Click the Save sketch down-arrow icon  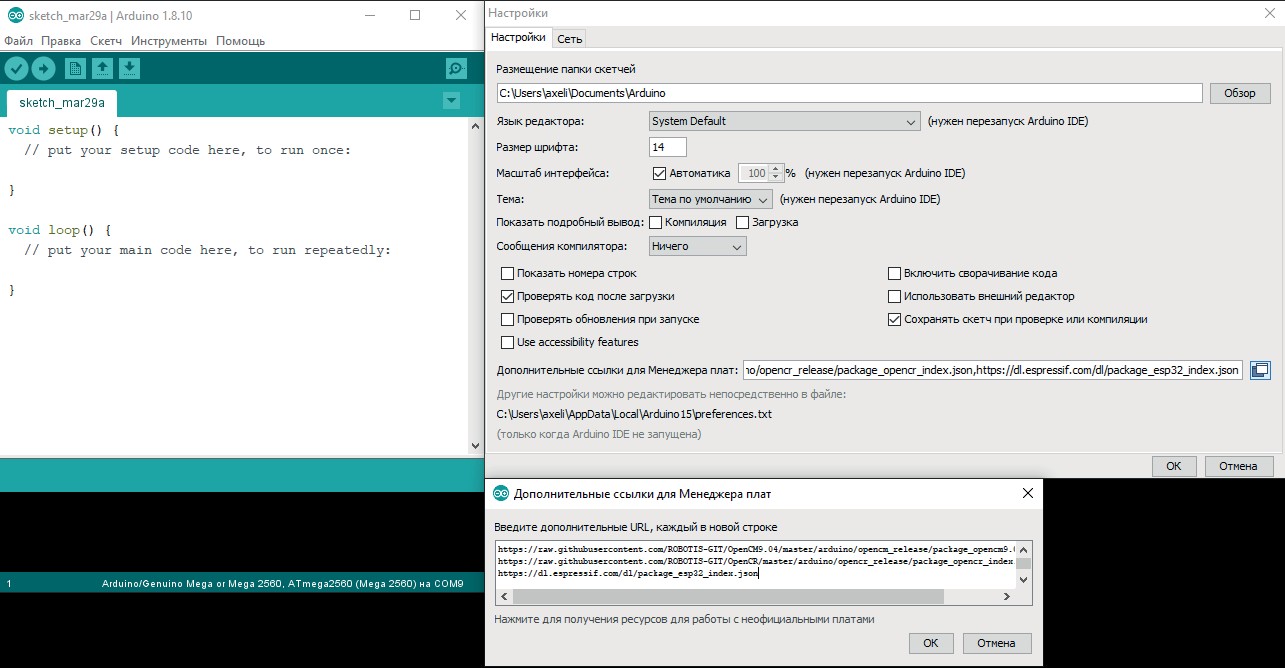129,68
